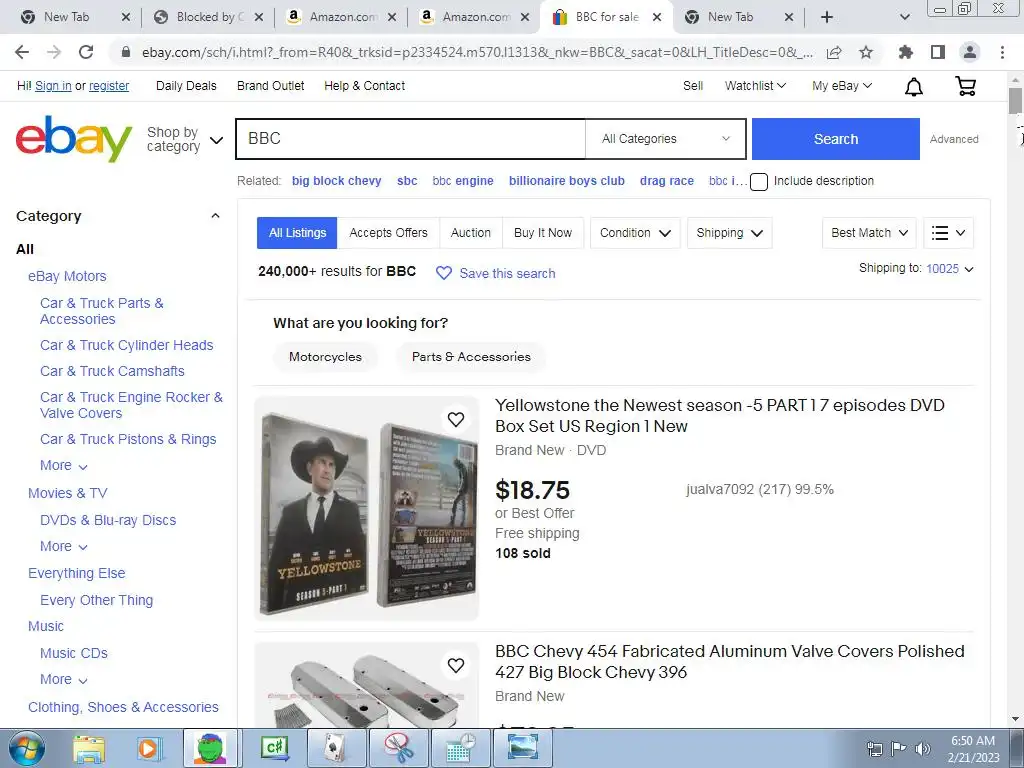This screenshot has height=768, width=1024.
Task: Click the Action Center flag tray icon
Action: coord(899,749)
